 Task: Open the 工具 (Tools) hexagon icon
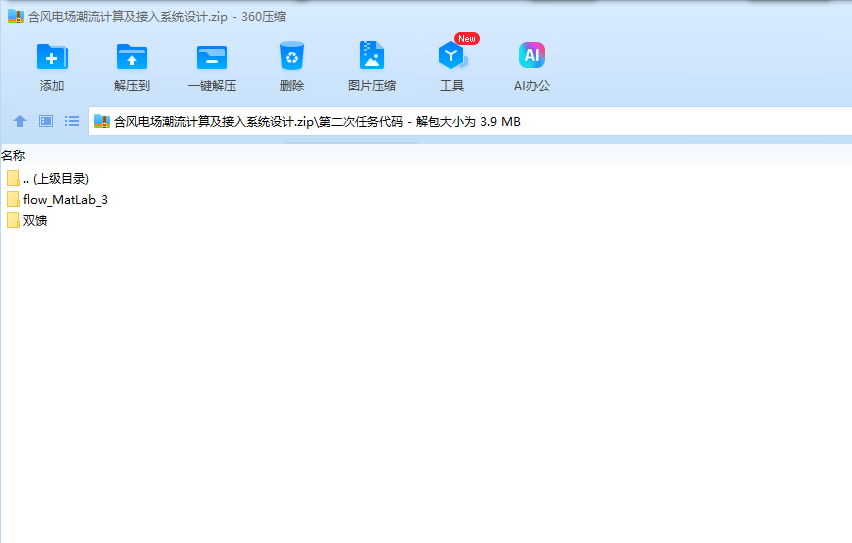click(x=452, y=55)
